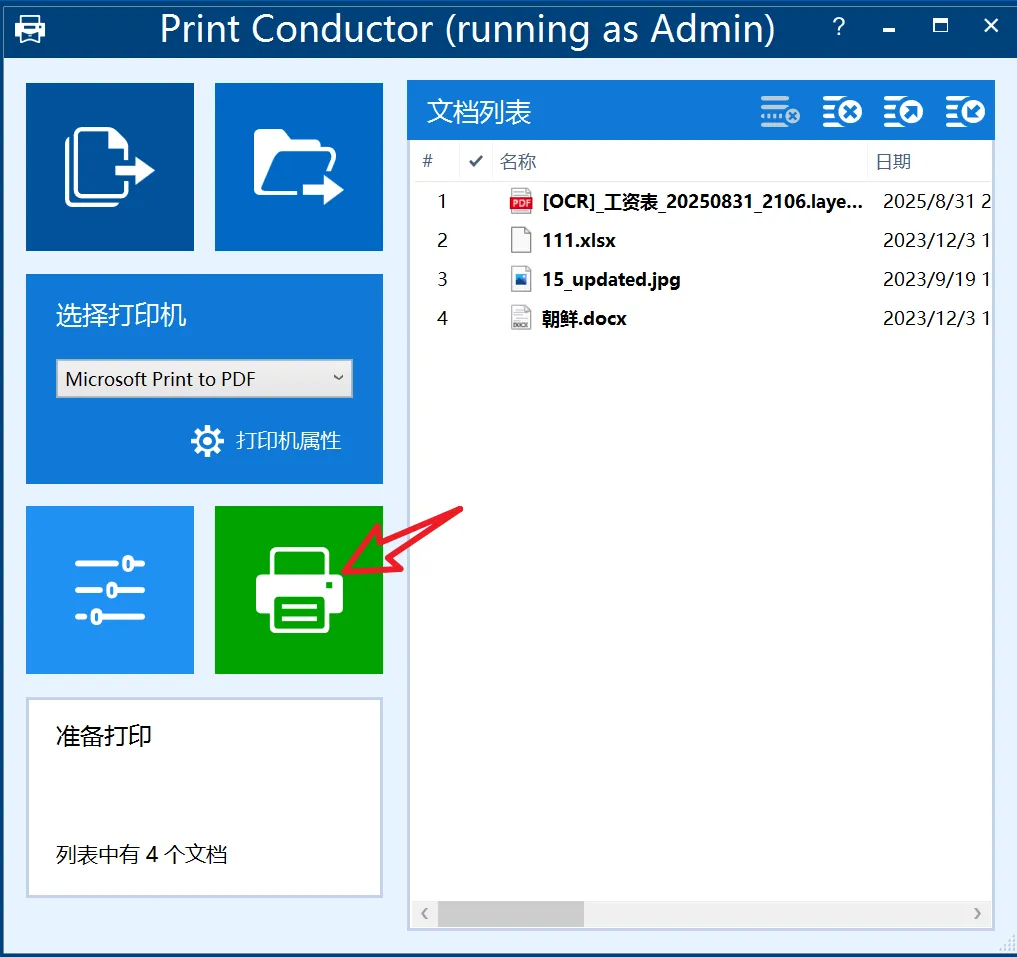Open printer selection combo box arrow

338,378
